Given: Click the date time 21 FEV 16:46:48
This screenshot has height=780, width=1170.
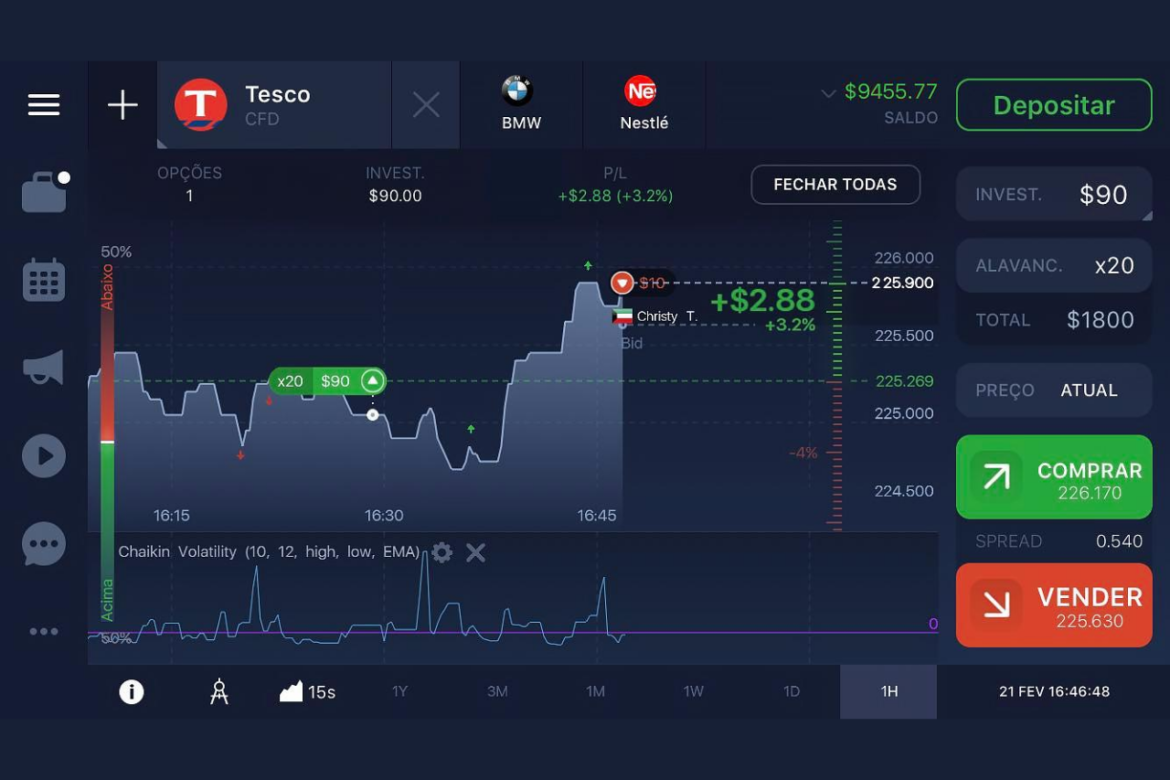Looking at the screenshot, I should [1054, 692].
